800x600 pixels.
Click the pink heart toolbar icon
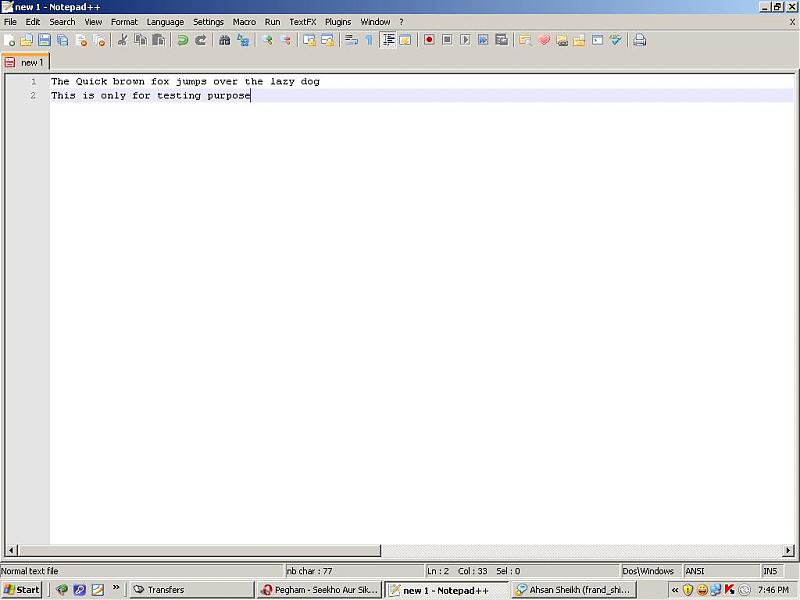544,40
